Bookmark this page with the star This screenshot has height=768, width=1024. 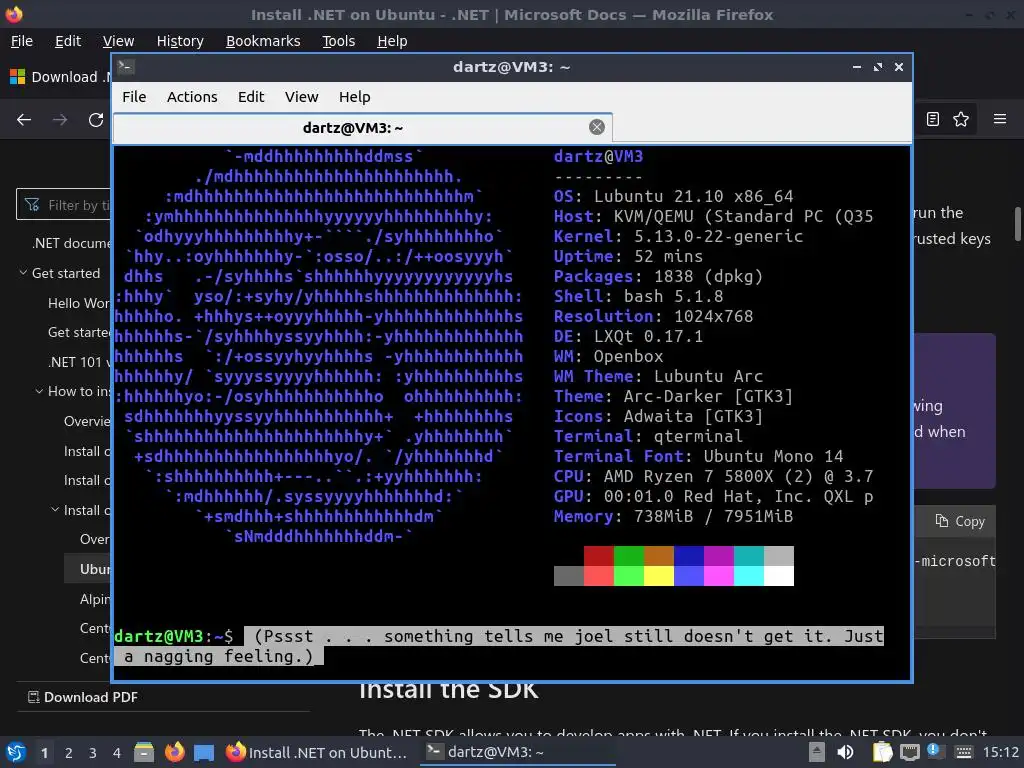[961, 119]
